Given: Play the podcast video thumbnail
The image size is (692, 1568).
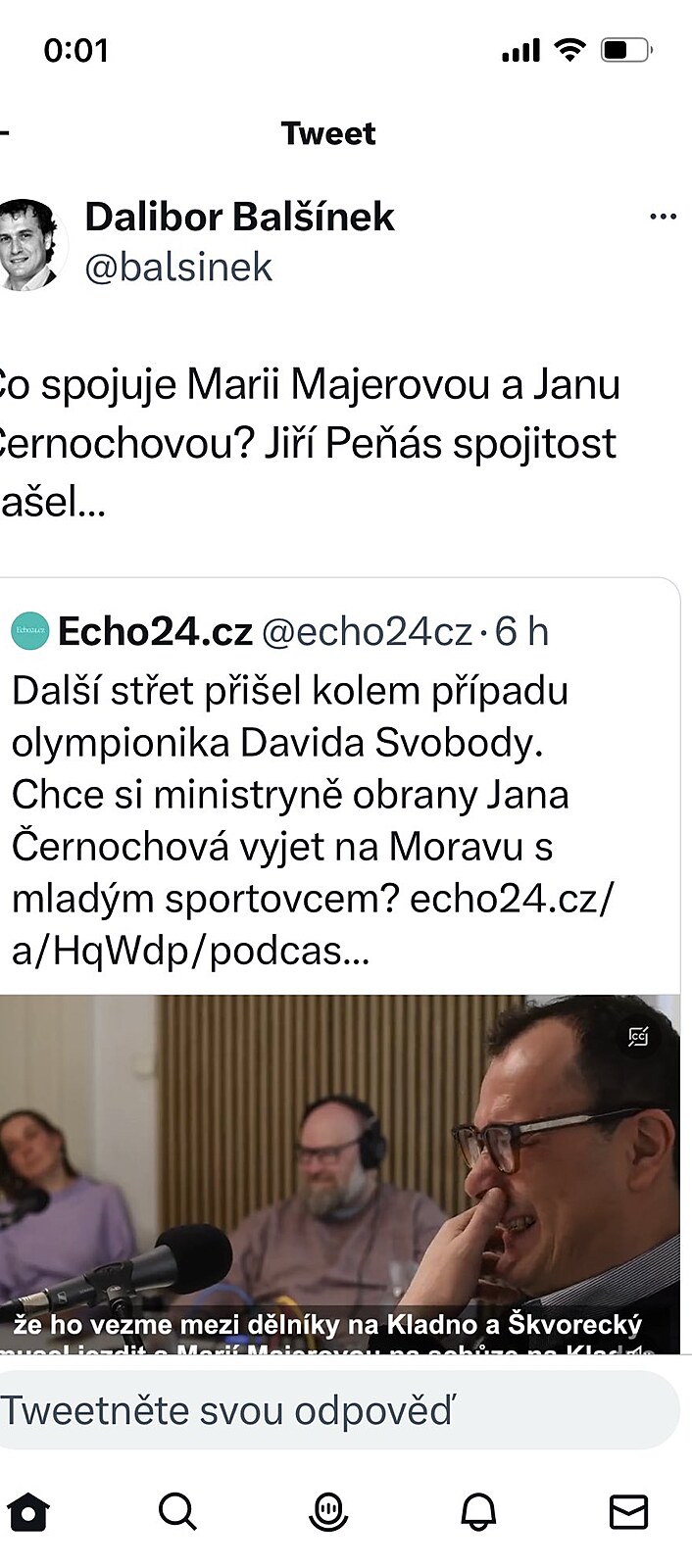Looking at the screenshot, I should coord(339,1175).
